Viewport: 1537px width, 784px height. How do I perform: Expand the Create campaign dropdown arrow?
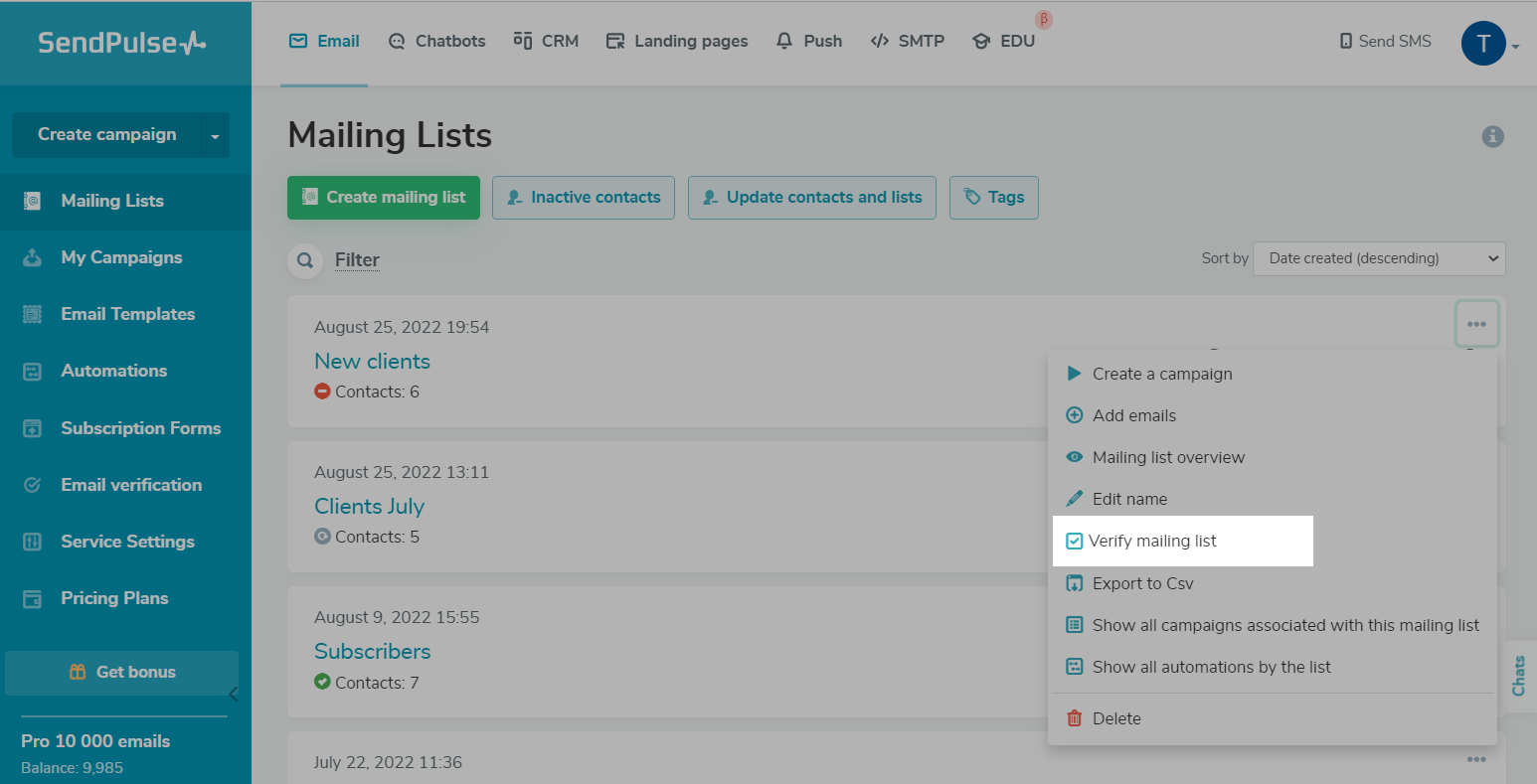click(215, 136)
